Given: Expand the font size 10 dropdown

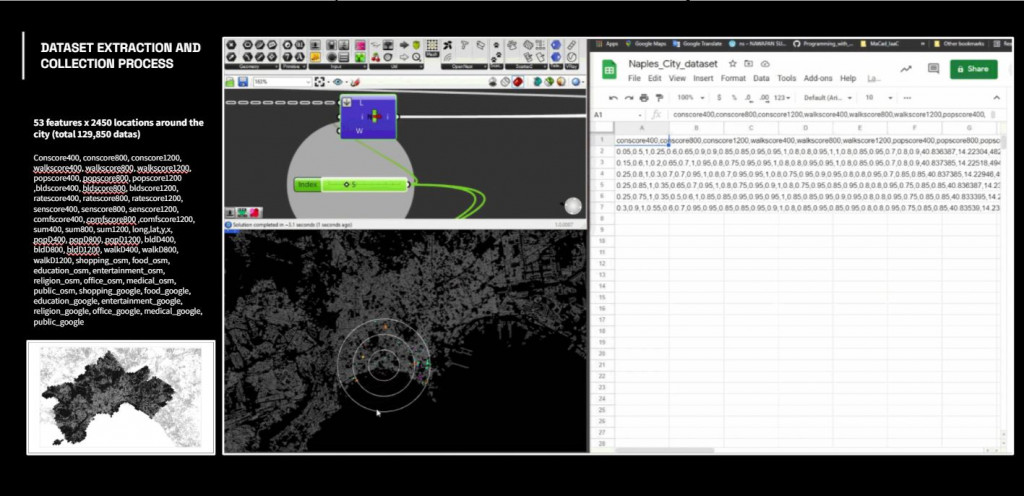Looking at the screenshot, I should point(877,98).
